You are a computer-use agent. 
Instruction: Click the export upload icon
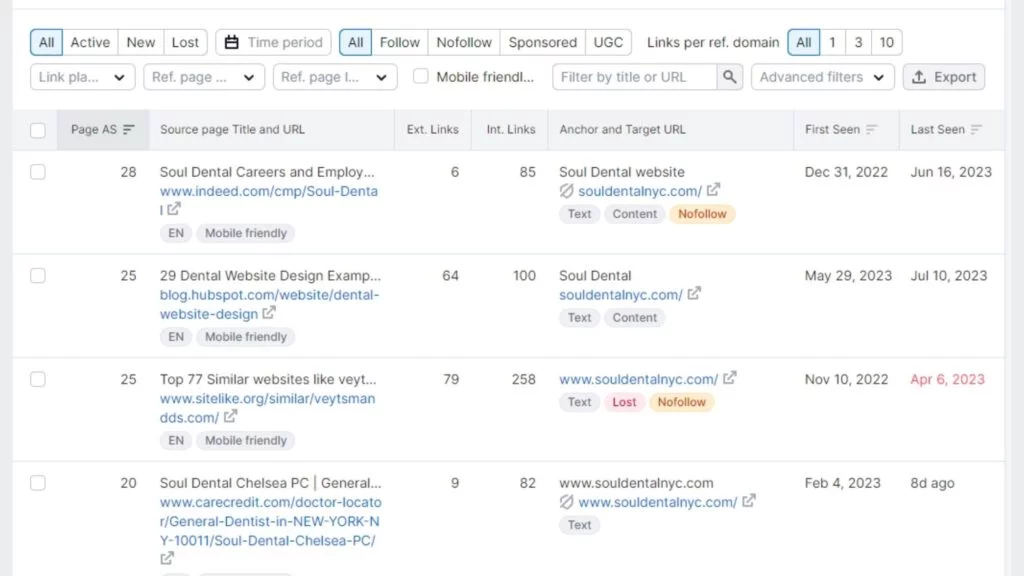[x=919, y=77]
